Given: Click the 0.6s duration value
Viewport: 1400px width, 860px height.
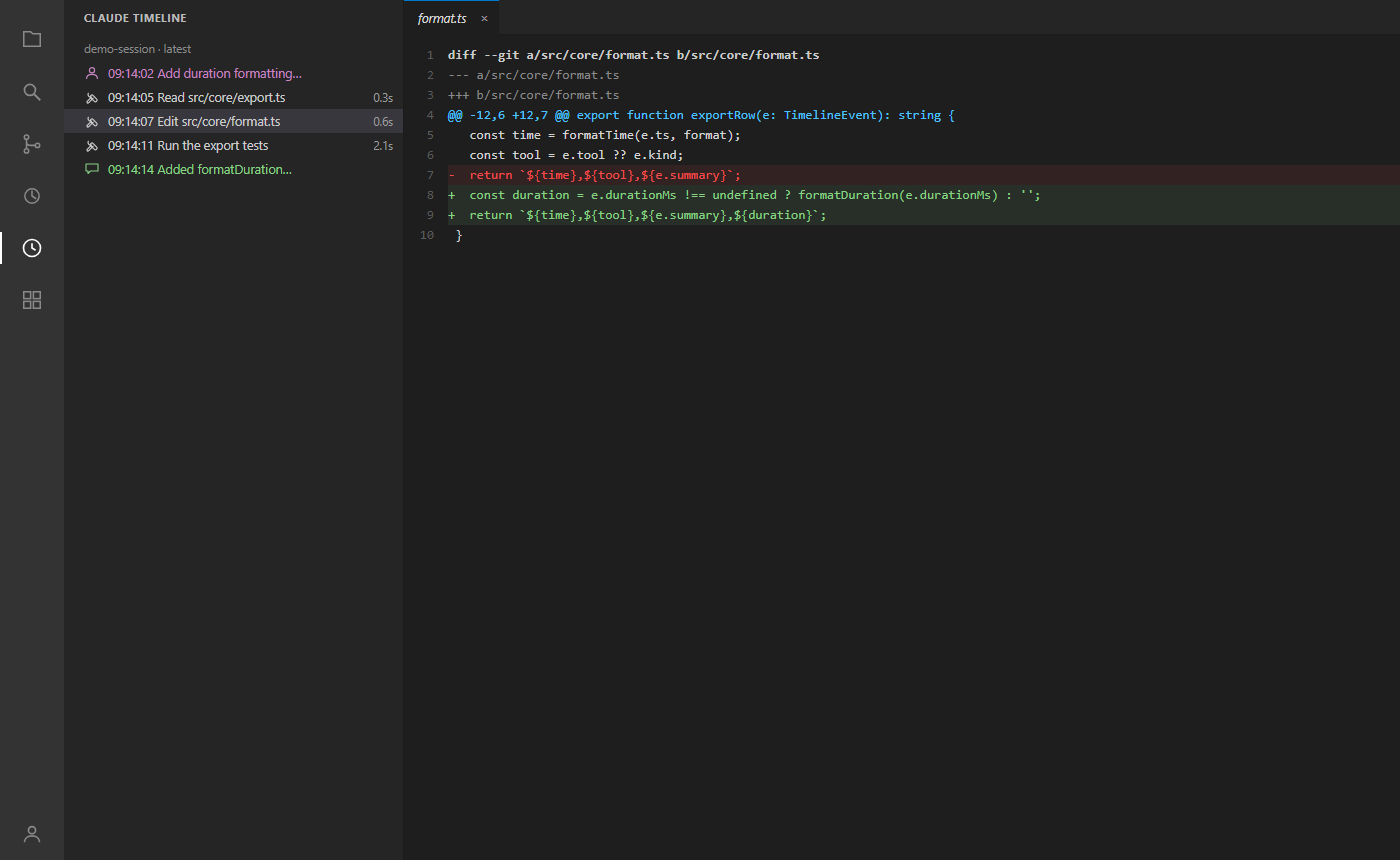Looking at the screenshot, I should click(383, 121).
